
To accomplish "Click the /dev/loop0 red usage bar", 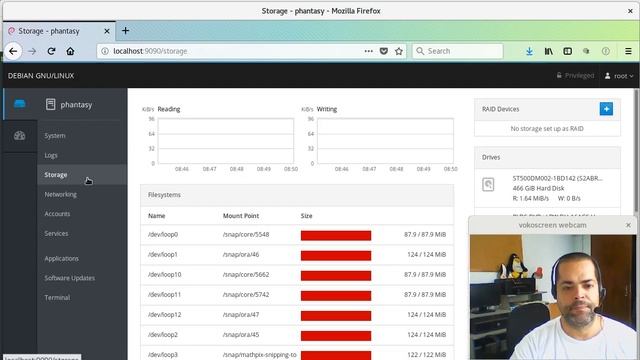I will (x=336, y=235).
